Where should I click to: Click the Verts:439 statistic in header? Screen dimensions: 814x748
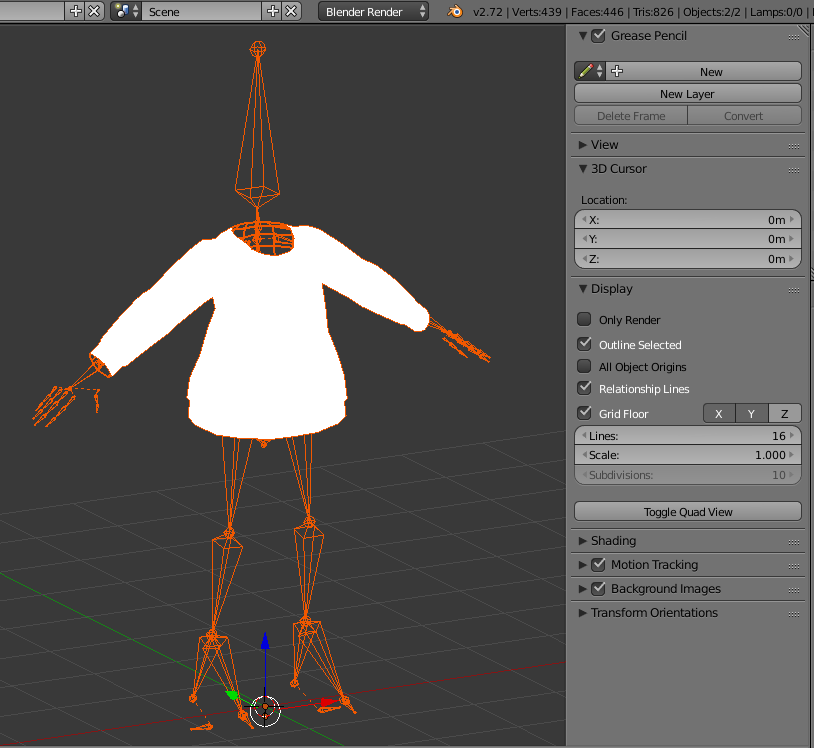coord(537,11)
